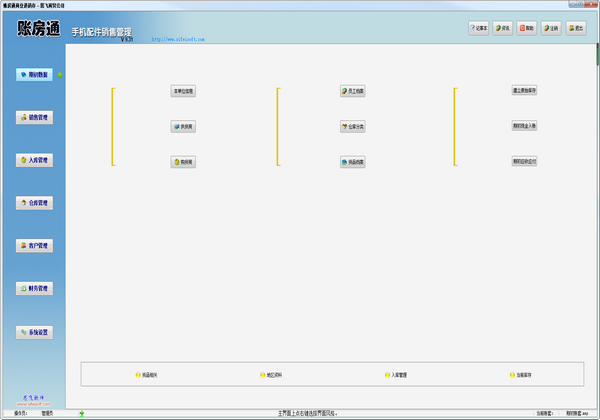This screenshot has height=420, width=600.
Task: Click the green icon in the status bar
Action: (82, 412)
